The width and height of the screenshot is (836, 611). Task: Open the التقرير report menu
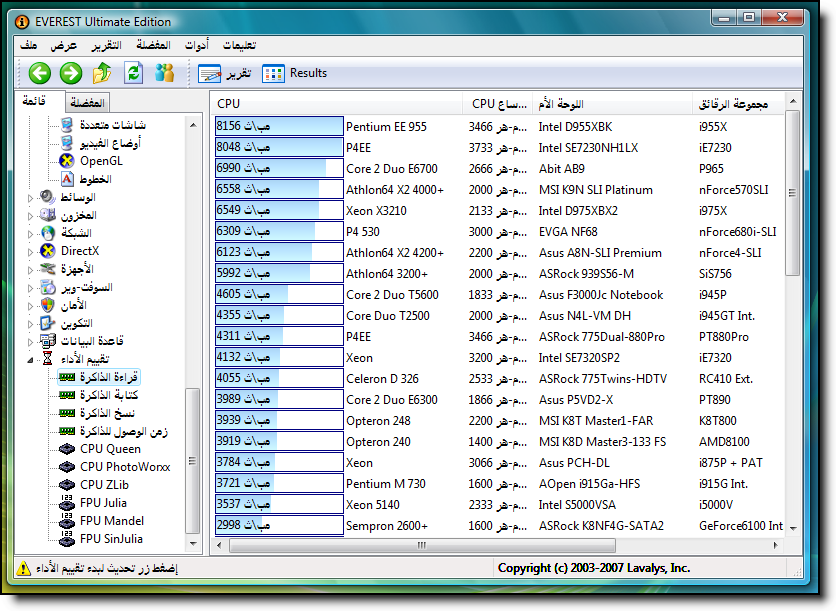pyautogui.click(x=106, y=45)
